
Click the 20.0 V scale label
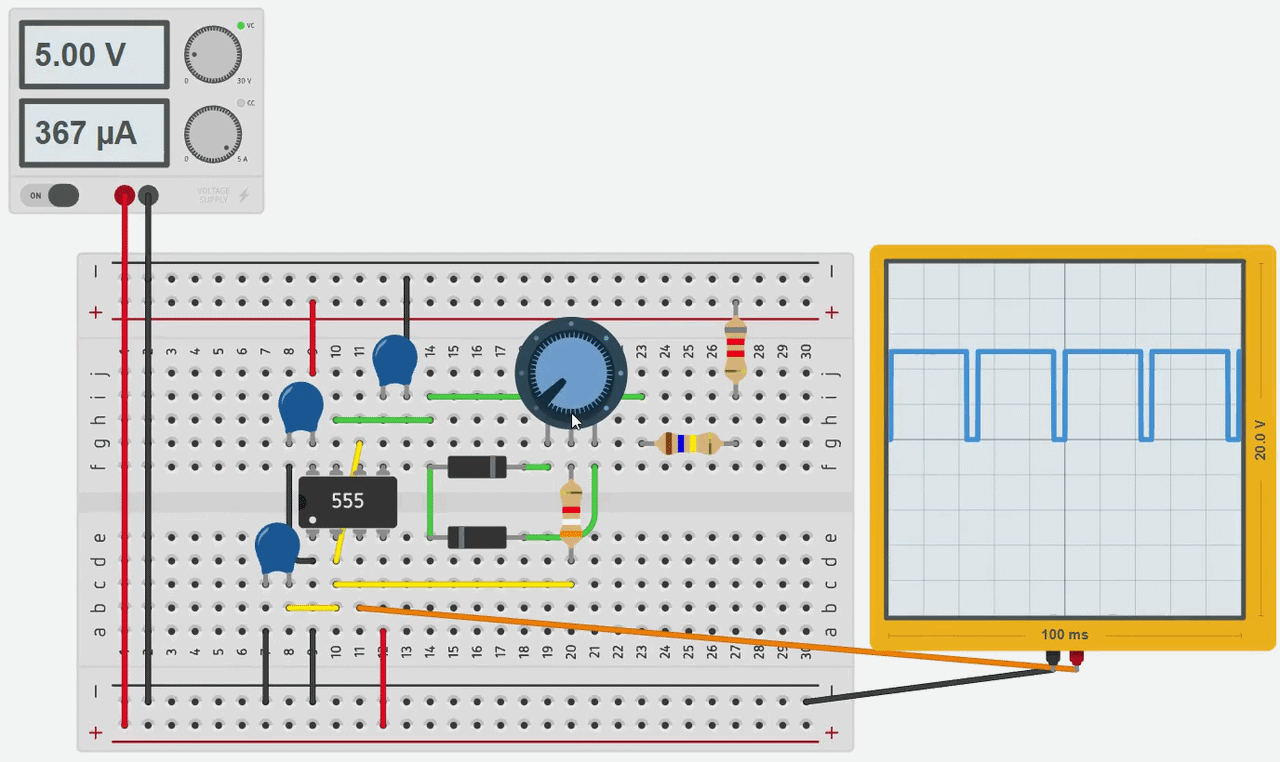(x=1260, y=440)
